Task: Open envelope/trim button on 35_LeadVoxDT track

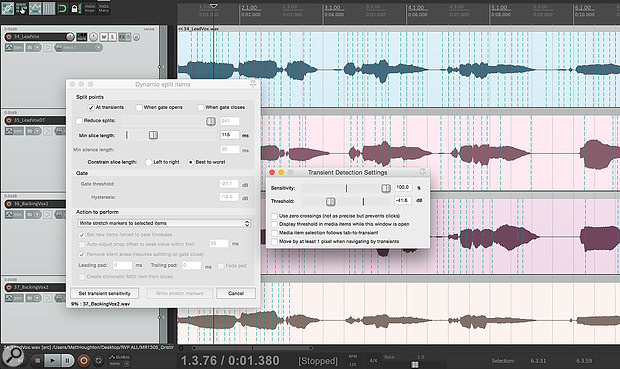Action: point(14,131)
